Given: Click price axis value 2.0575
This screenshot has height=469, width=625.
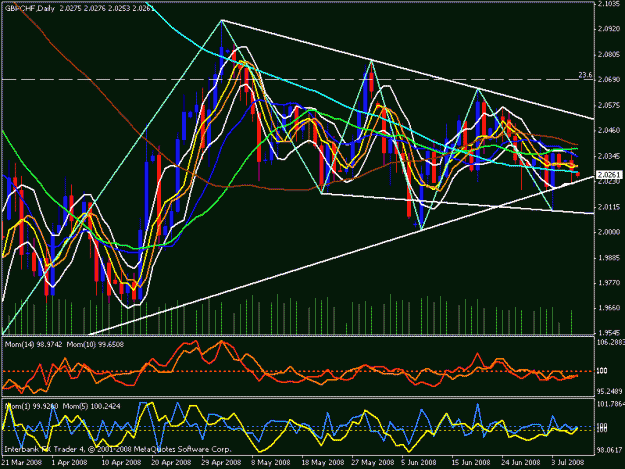Looking at the screenshot, I should 609,105.
